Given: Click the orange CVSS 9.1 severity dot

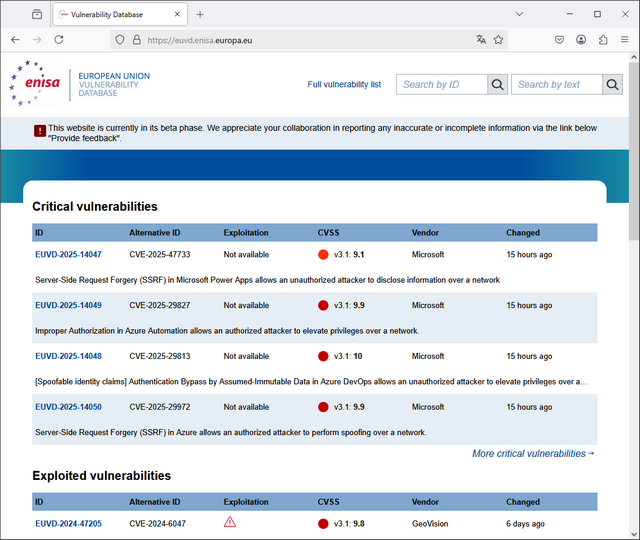Looking at the screenshot, I should point(323,255).
